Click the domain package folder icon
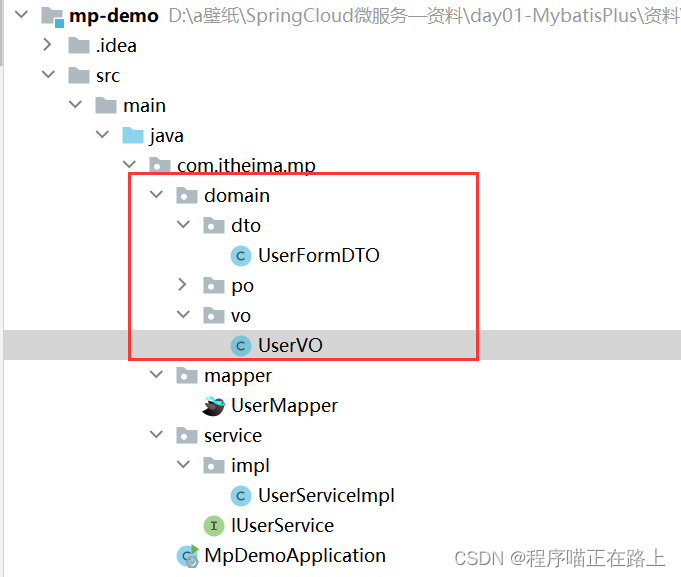This screenshot has width=681, height=577. (x=187, y=195)
